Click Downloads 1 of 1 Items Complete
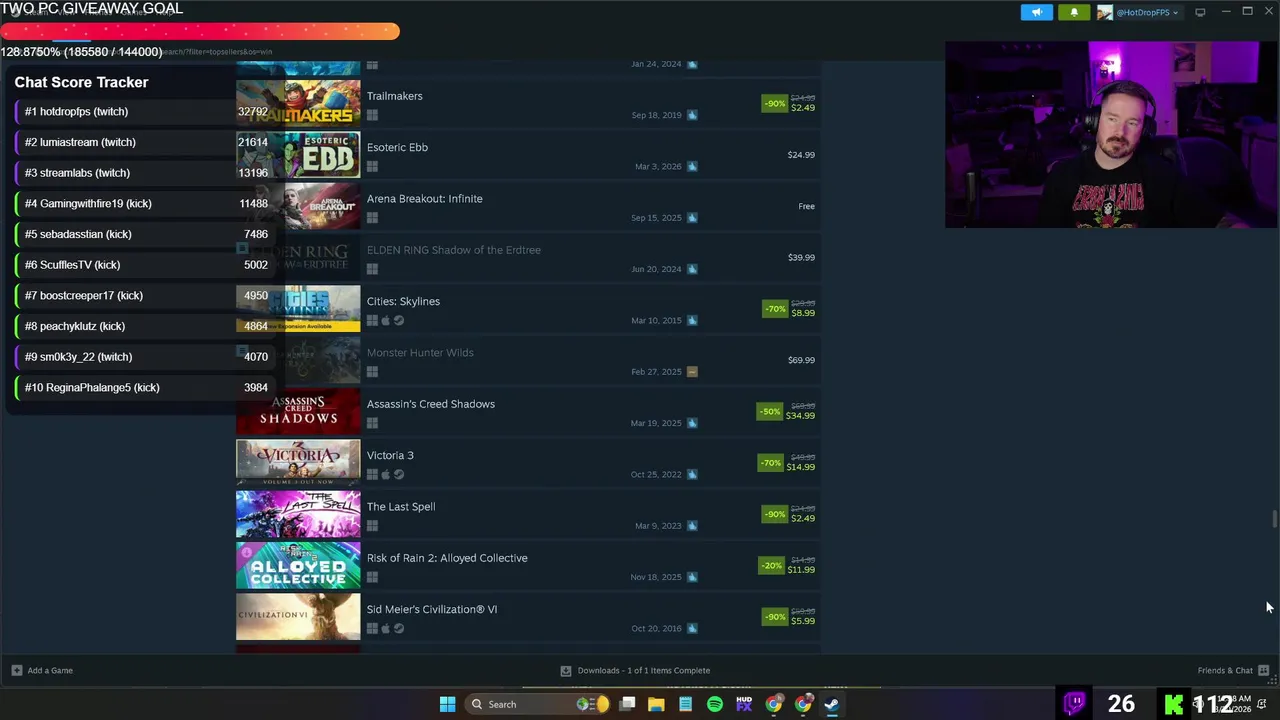Image resolution: width=1280 pixels, height=720 pixels. coord(644,670)
